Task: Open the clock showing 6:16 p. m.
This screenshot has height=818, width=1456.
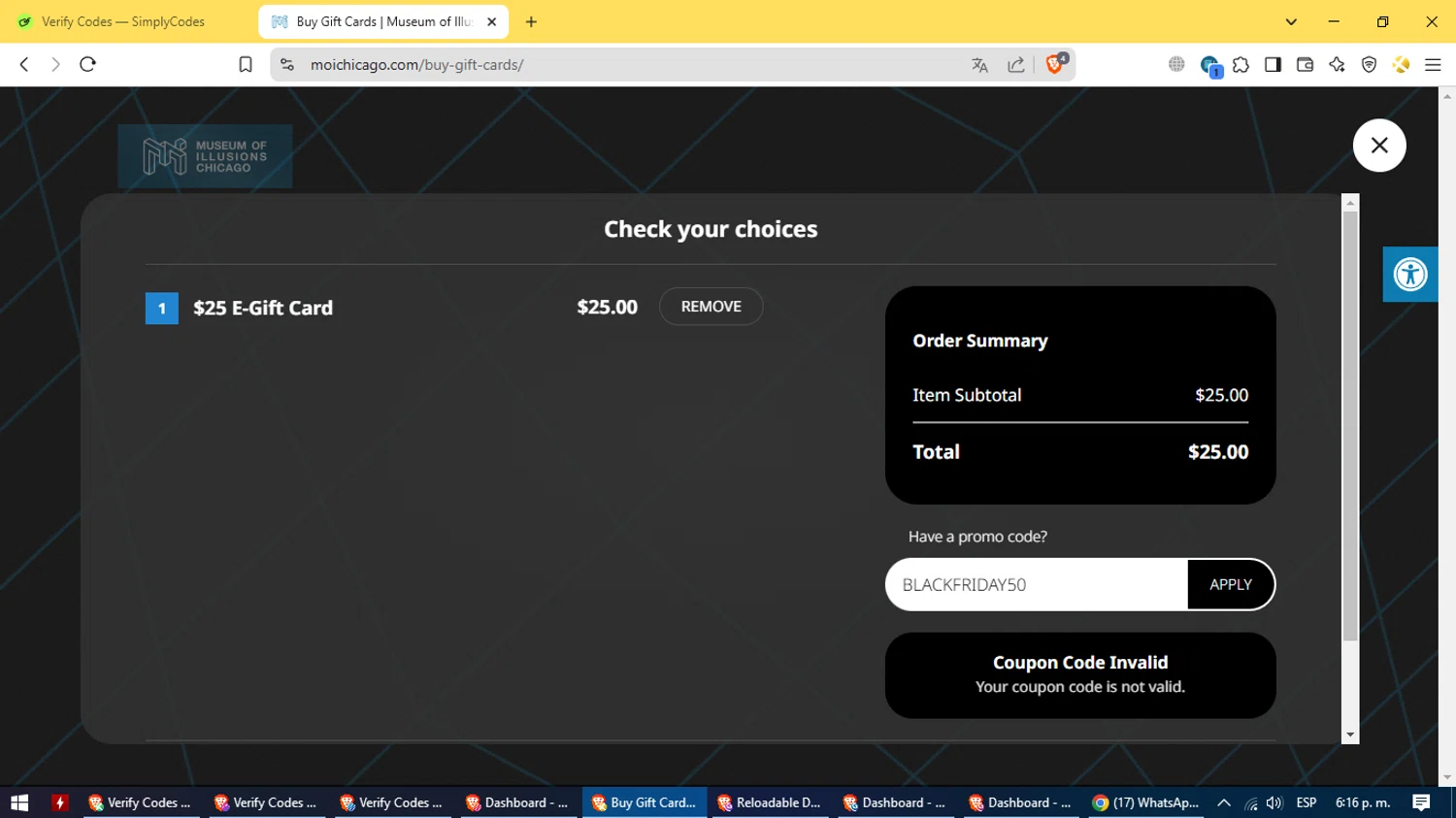Action: 1363,802
